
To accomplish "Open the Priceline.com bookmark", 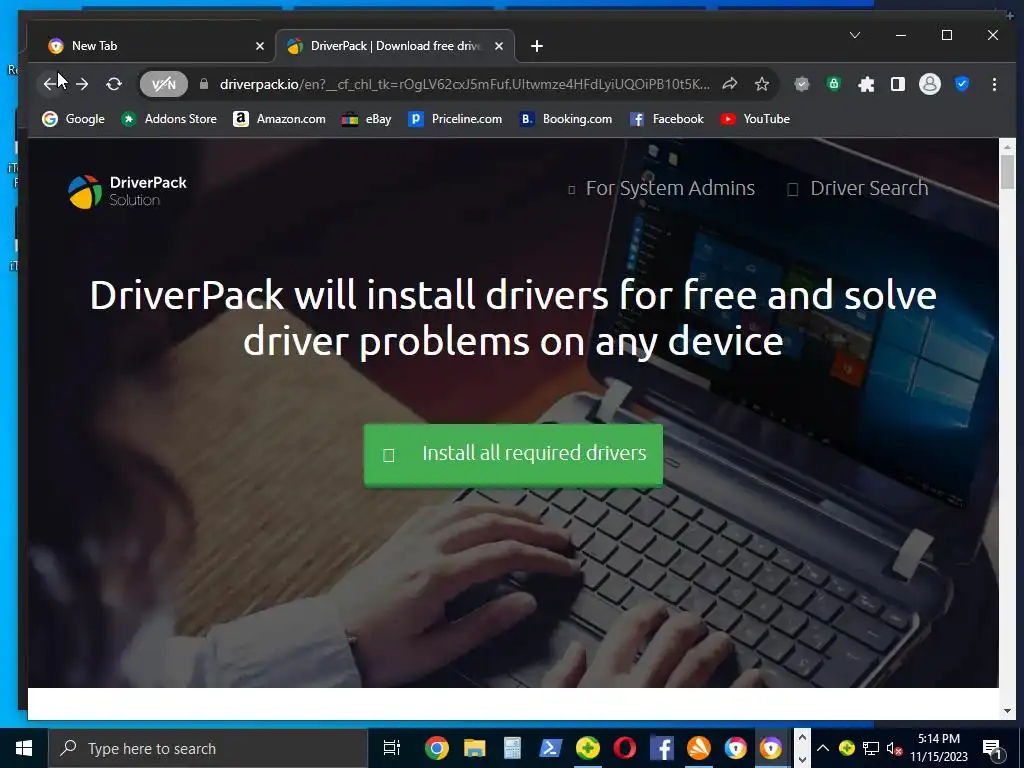I will click(455, 119).
